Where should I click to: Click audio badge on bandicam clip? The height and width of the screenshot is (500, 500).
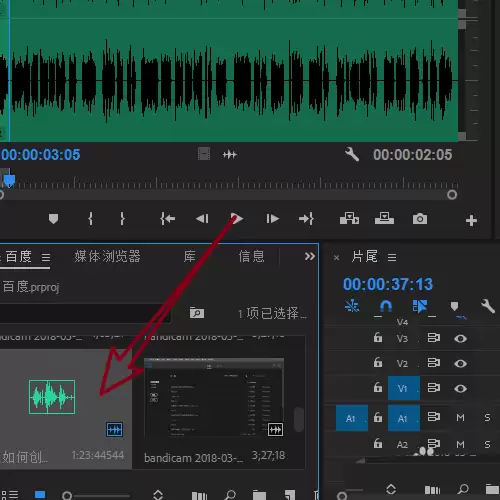(275, 429)
